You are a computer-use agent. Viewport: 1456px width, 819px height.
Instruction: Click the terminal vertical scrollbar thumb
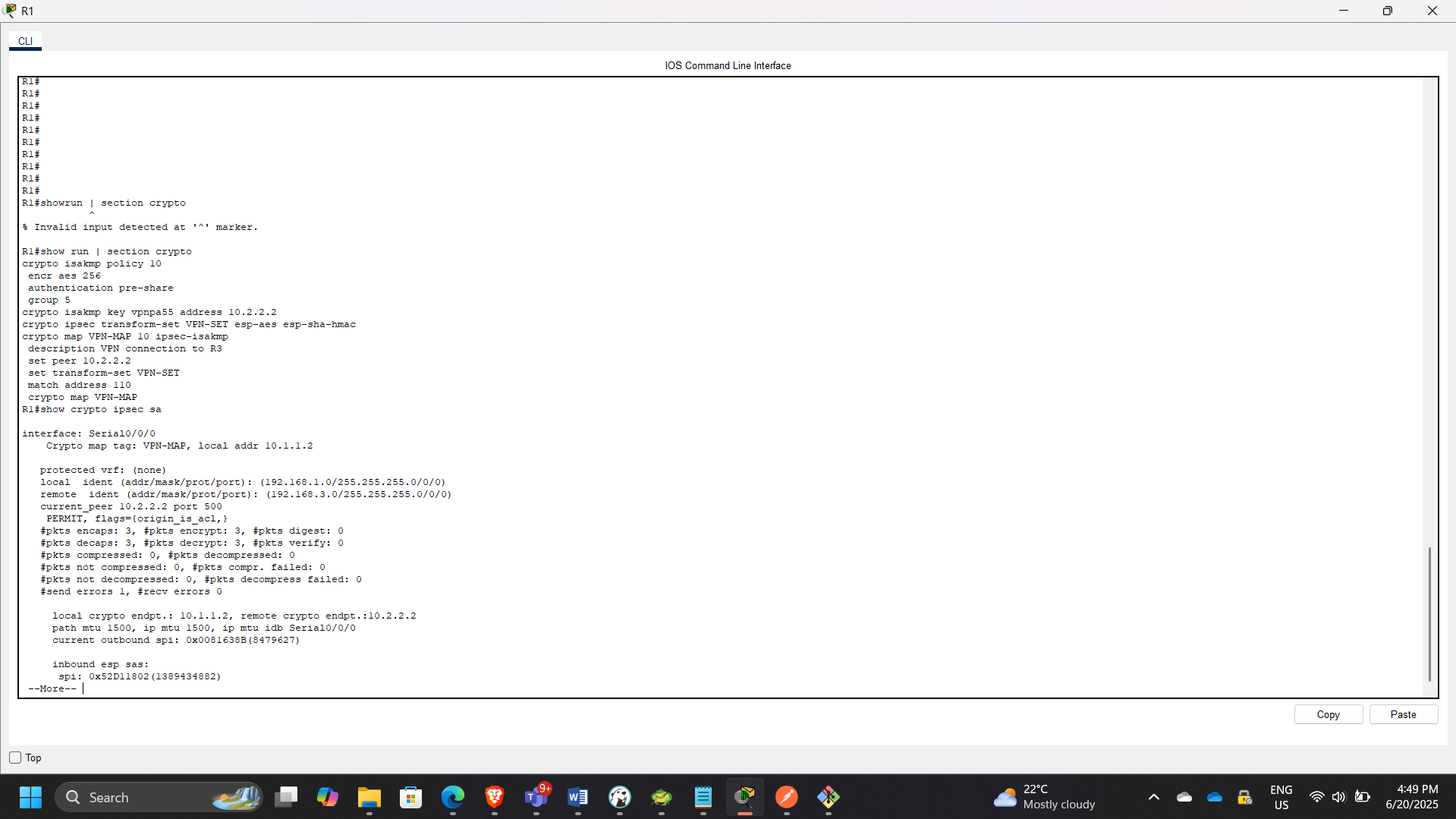[x=1429, y=613]
